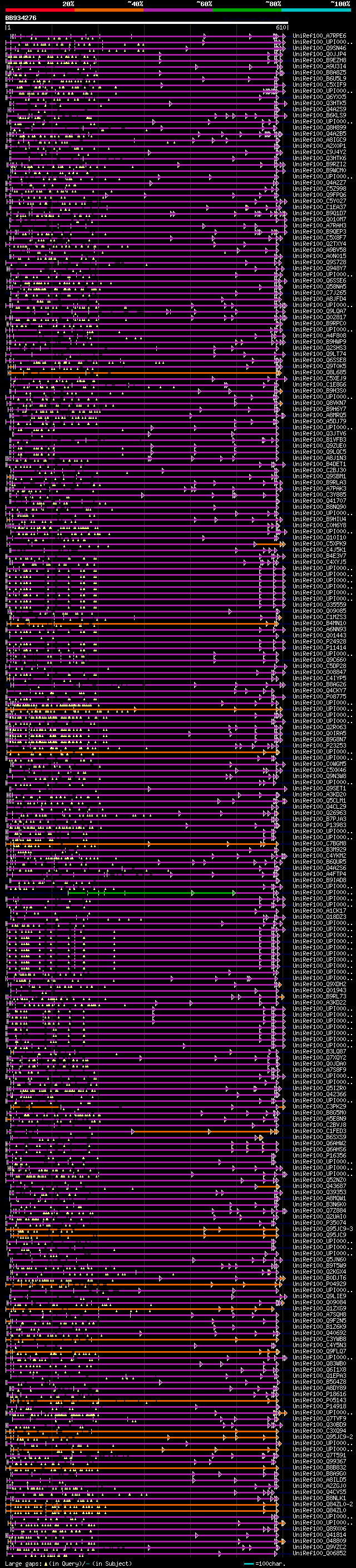Select the UniRef100_Q0JDA0 label
Viewport: 356px width, 1568px height.
319,1064
